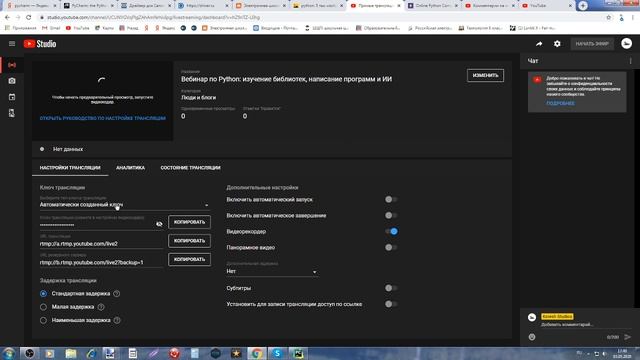Open PyCharm from the taskbar
Viewport: 640px width, 360px height.
(298, 353)
